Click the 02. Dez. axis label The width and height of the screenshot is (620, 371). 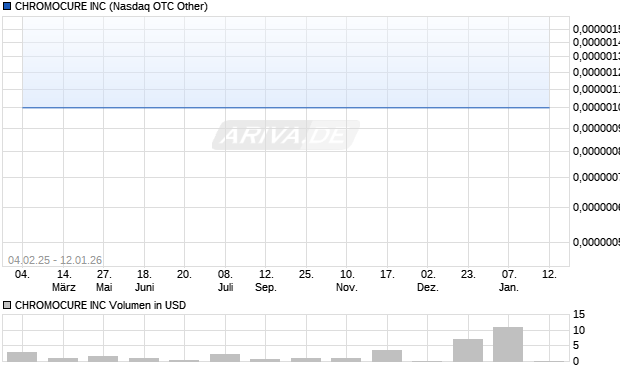pyautogui.click(x=428, y=281)
